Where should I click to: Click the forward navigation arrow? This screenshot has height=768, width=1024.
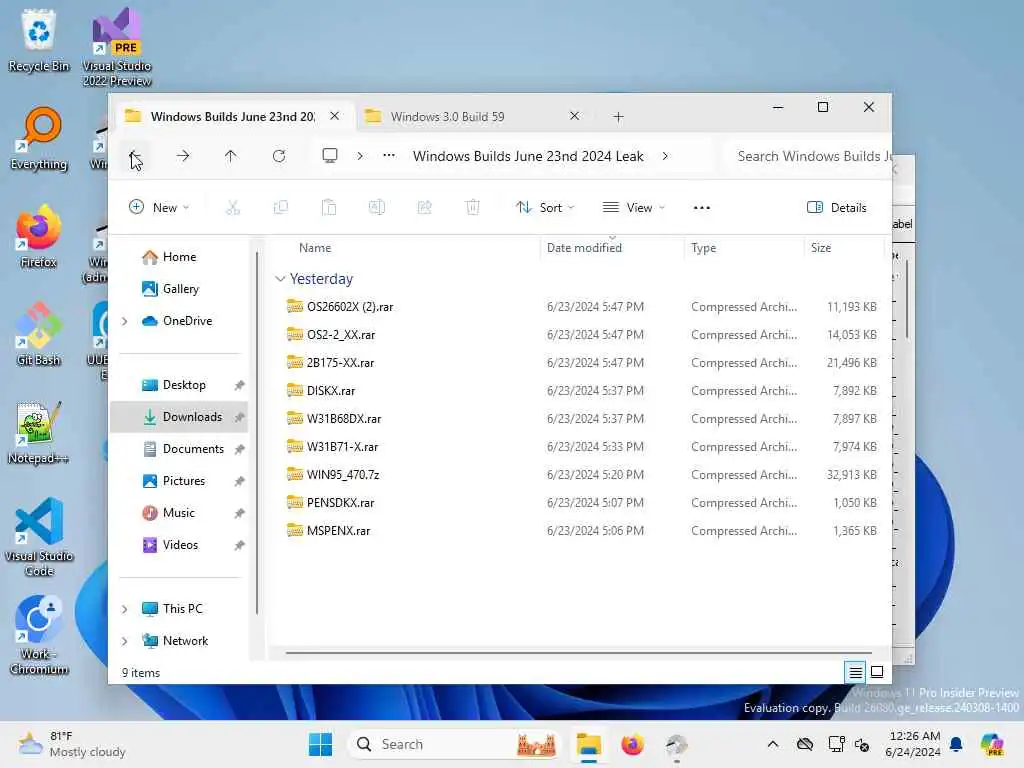[183, 156]
